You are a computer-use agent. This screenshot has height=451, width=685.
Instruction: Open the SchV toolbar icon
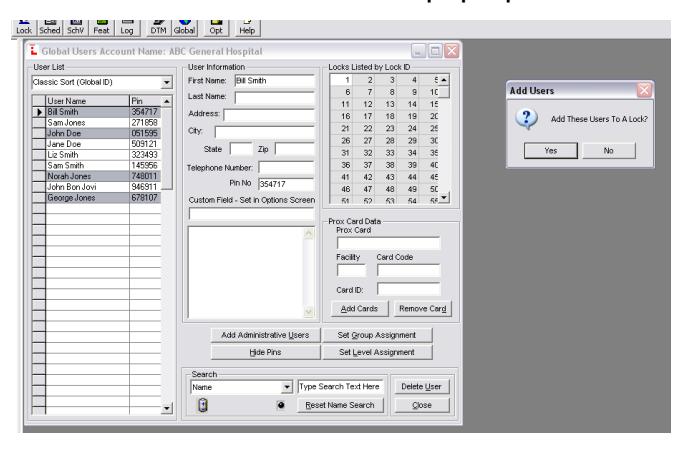[75, 28]
